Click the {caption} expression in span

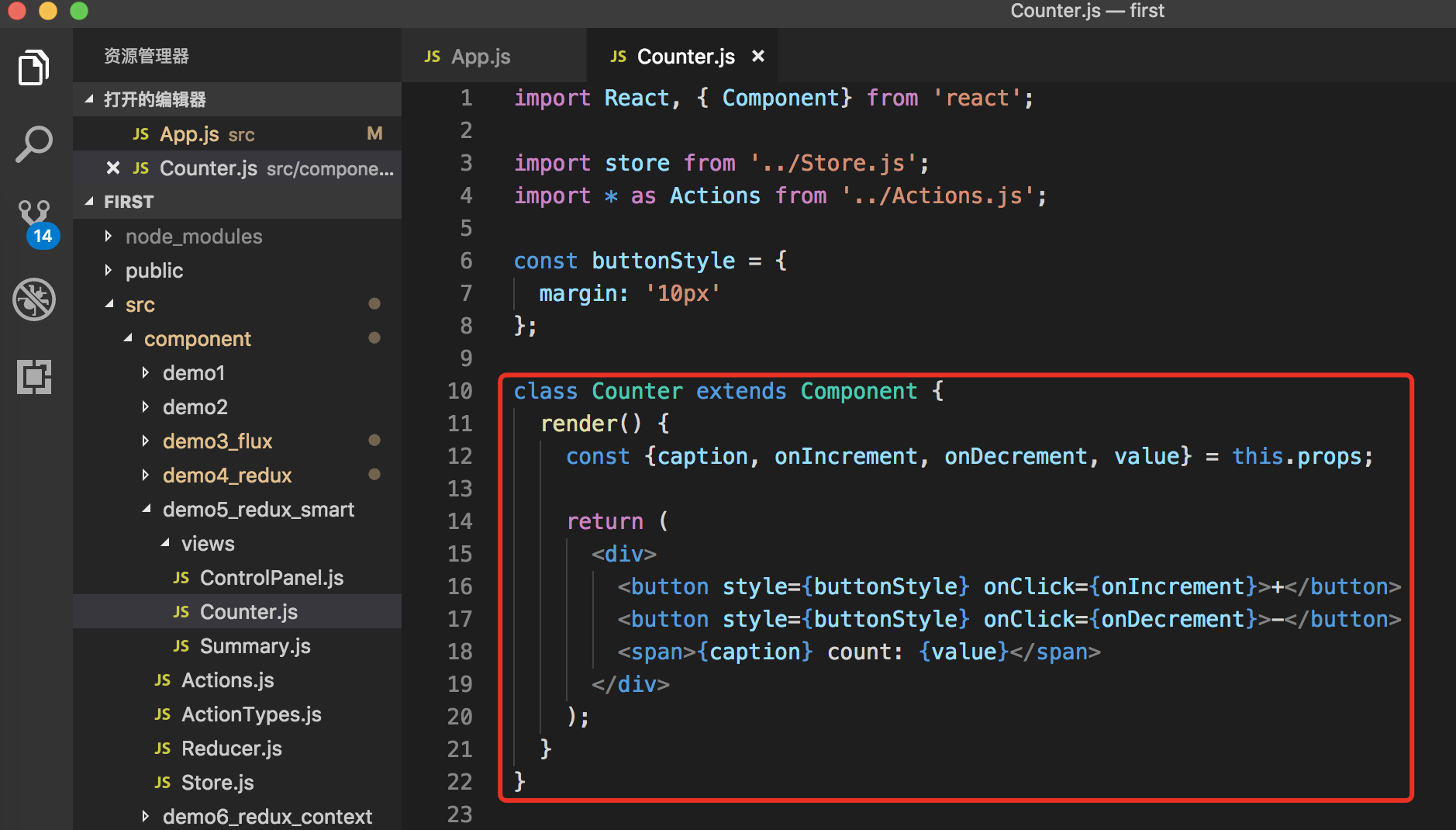[x=755, y=652]
